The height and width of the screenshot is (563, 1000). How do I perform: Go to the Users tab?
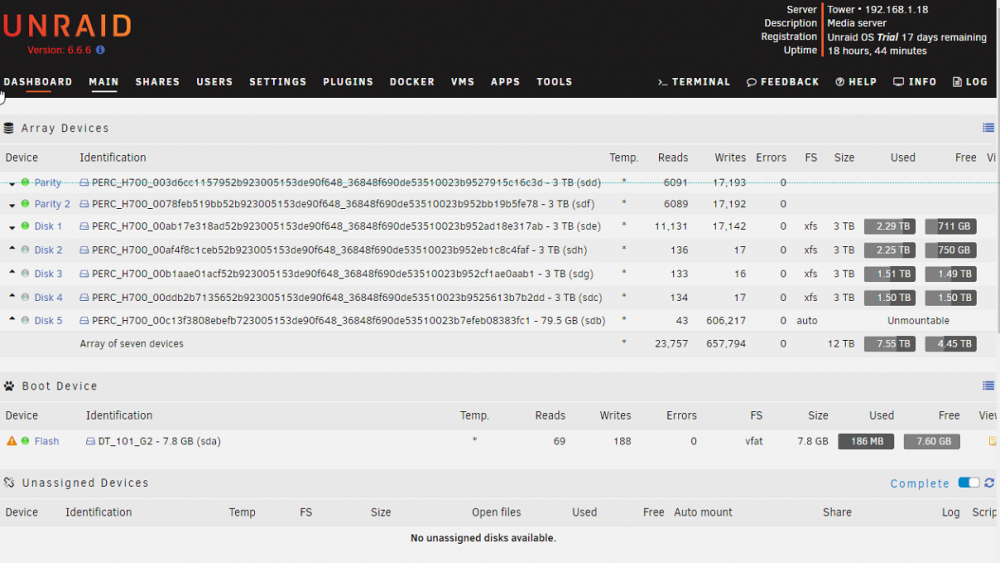pos(214,82)
